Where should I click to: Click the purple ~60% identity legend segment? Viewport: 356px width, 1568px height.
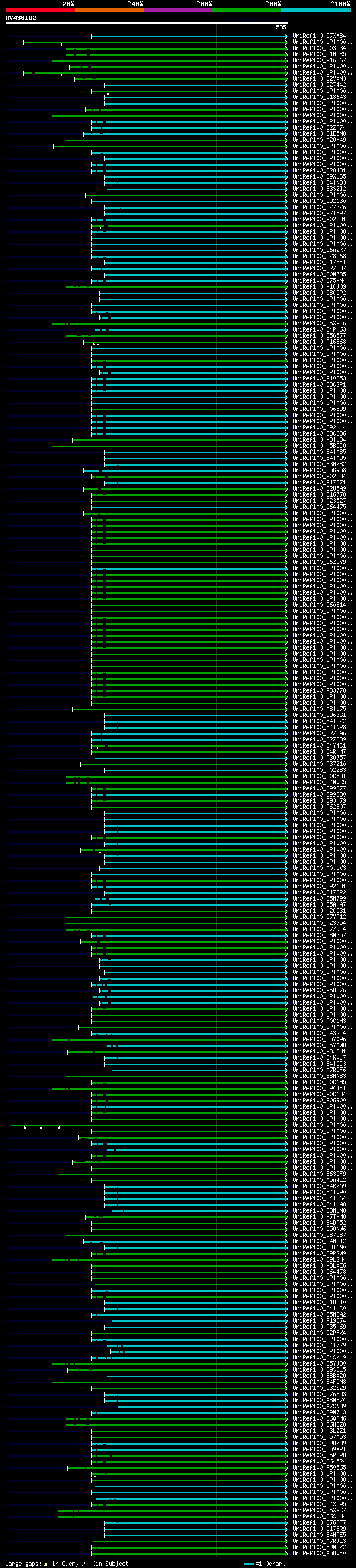pos(177,10)
